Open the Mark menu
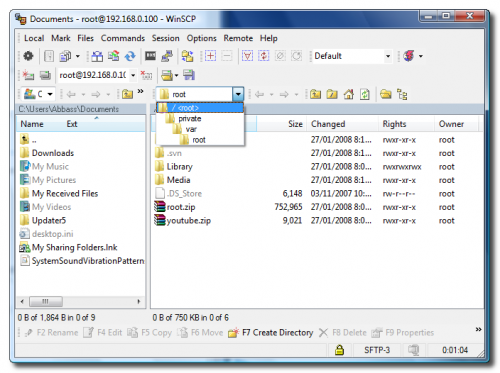500x373 pixels. pos(61,38)
